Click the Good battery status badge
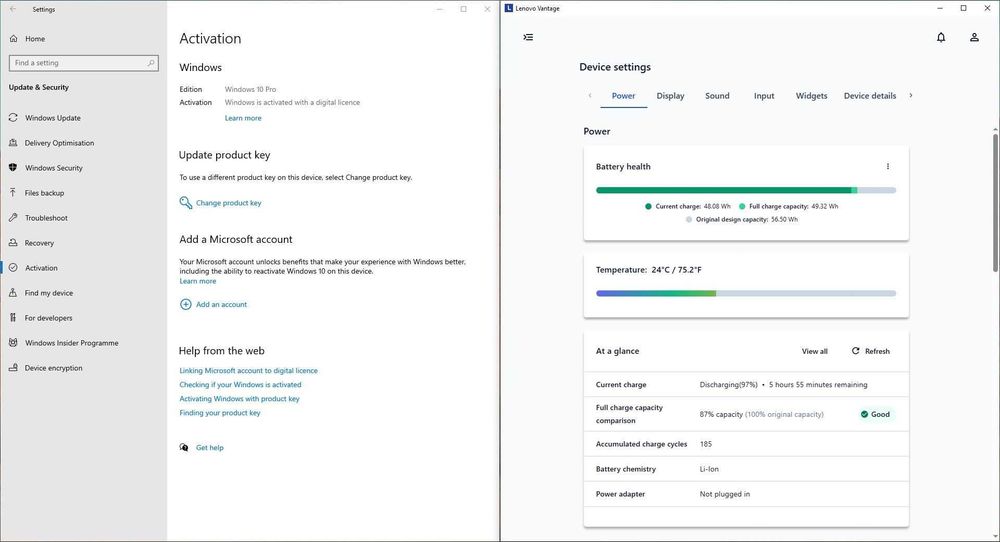Screen dimensions: 1000x542 tap(875, 414)
